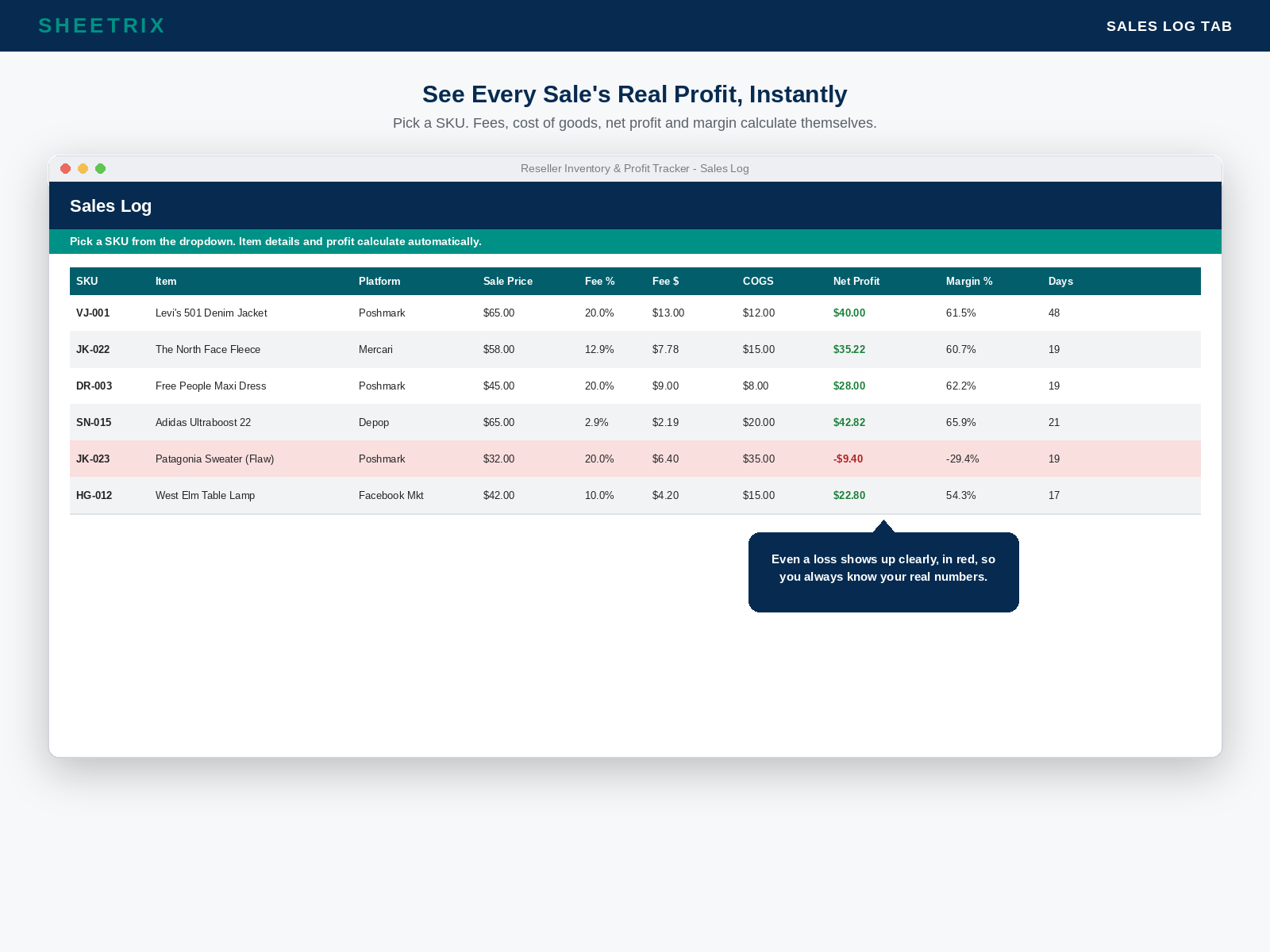The width and height of the screenshot is (1270, 952).
Task: Click the green maximize dot
Action: 100,168
